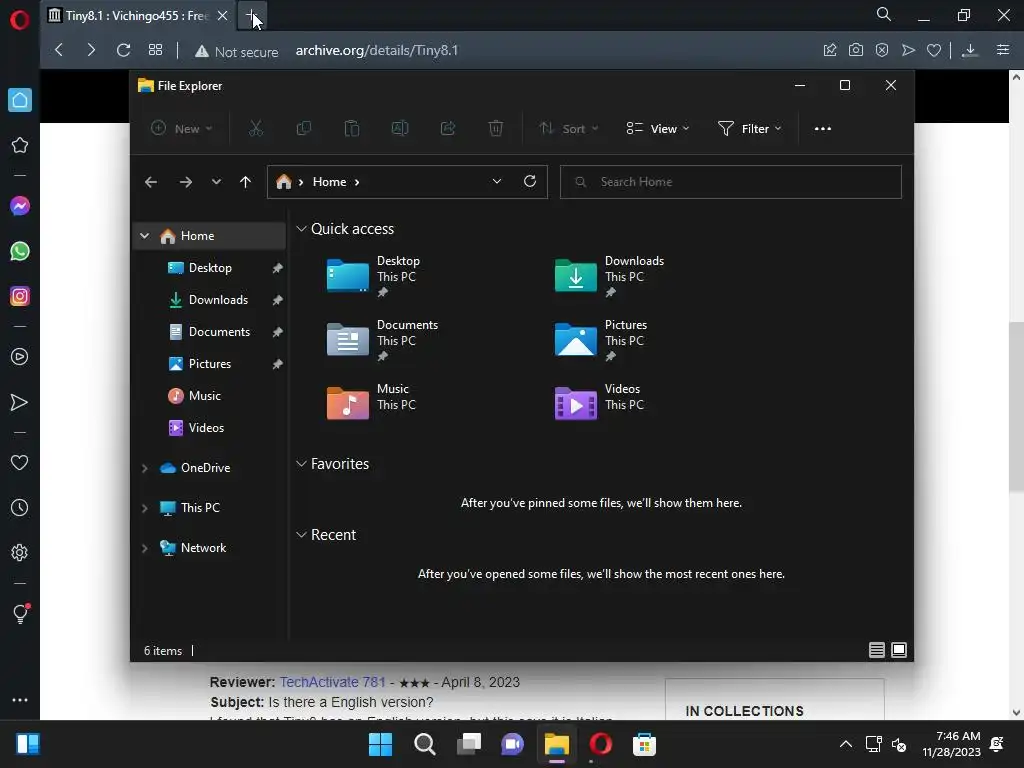Expand Network in the navigation pane

[145, 549]
